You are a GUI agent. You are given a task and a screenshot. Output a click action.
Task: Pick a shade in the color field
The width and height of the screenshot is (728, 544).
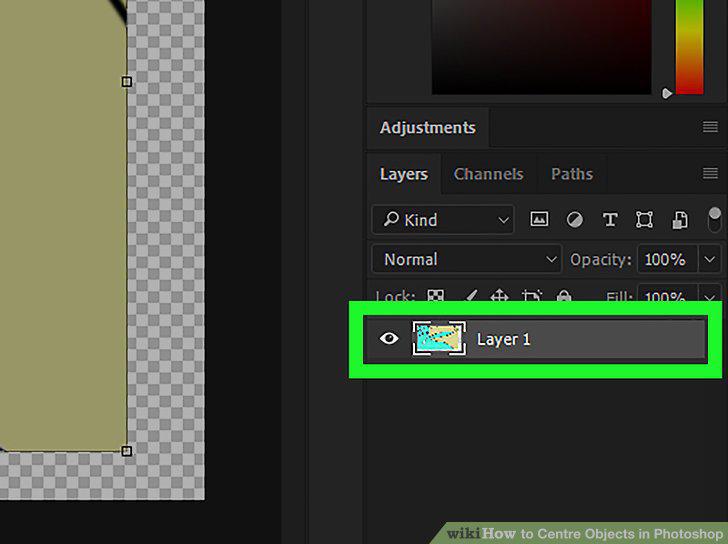[541, 46]
